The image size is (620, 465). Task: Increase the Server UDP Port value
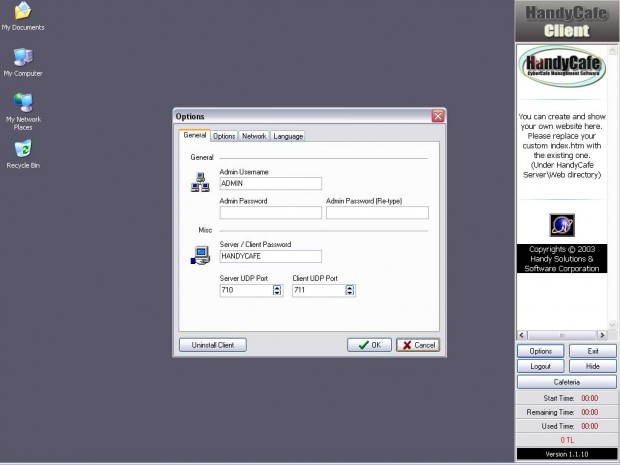click(x=277, y=287)
